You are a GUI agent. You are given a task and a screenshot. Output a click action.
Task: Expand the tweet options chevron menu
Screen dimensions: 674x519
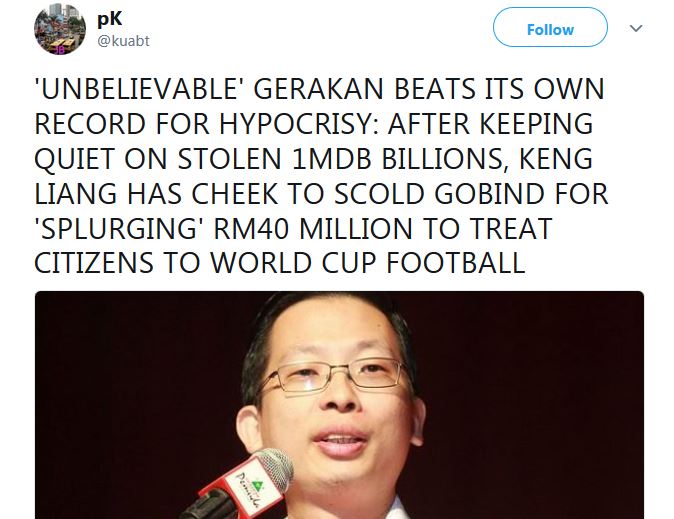(x=636, y=28)
